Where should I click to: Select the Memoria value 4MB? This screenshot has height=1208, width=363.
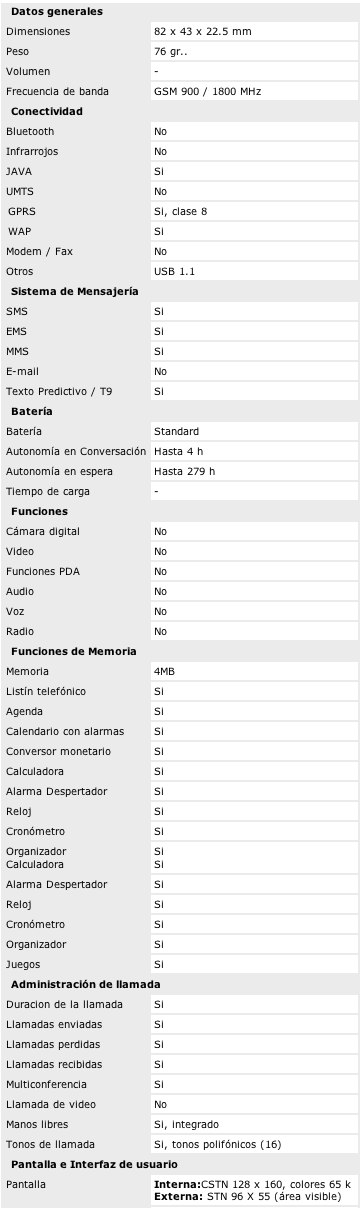click(164, 671)
